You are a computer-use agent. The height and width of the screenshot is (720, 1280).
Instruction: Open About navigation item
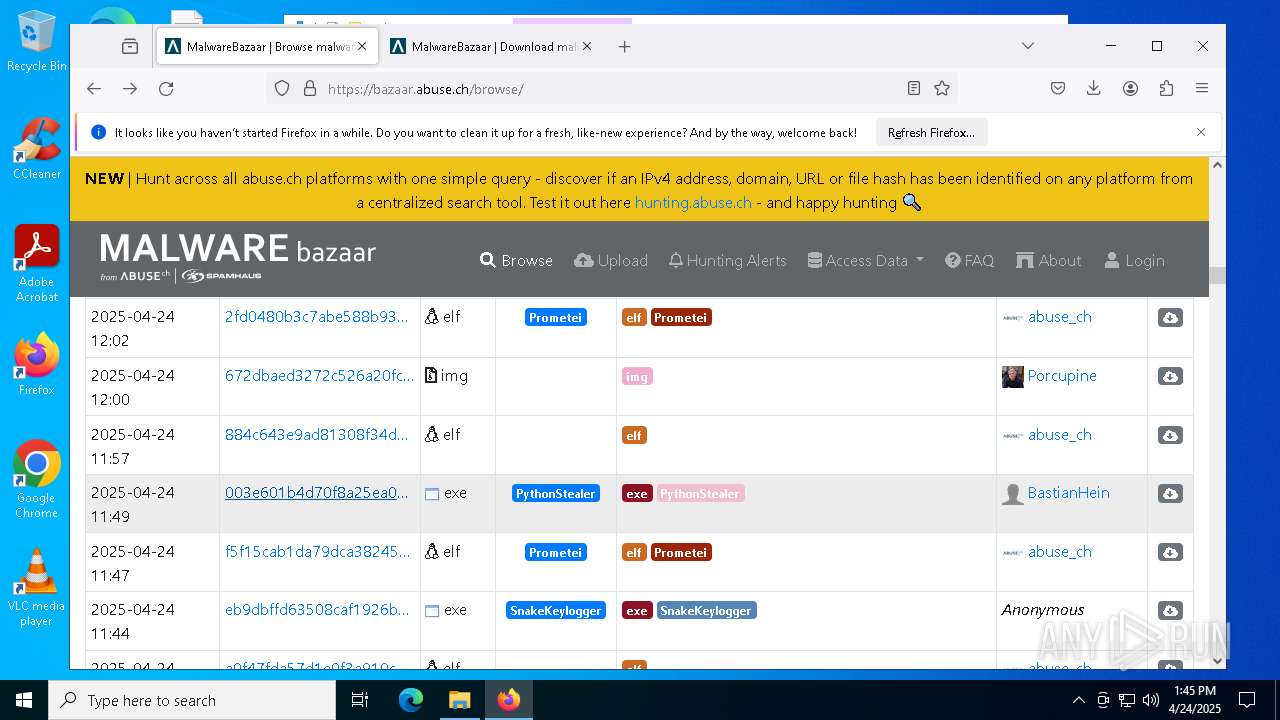tap(1048, 260)
